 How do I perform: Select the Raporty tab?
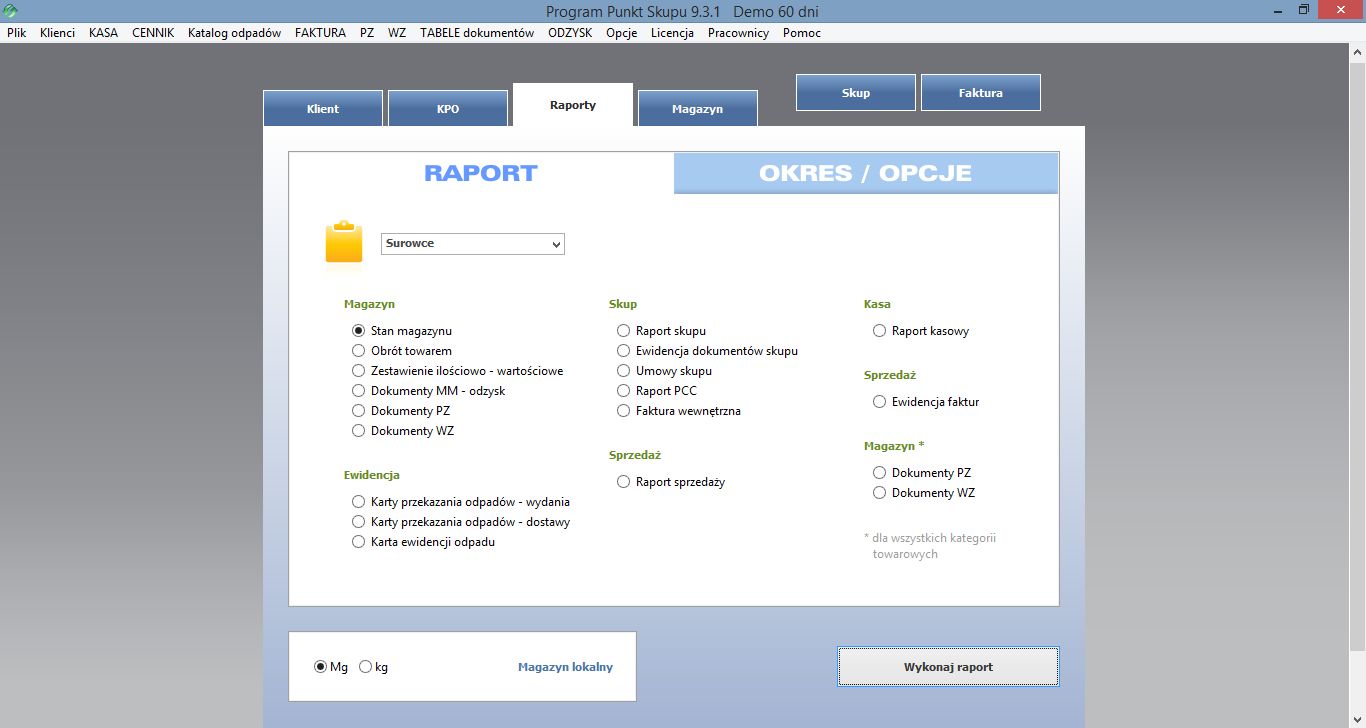[573, 105]
